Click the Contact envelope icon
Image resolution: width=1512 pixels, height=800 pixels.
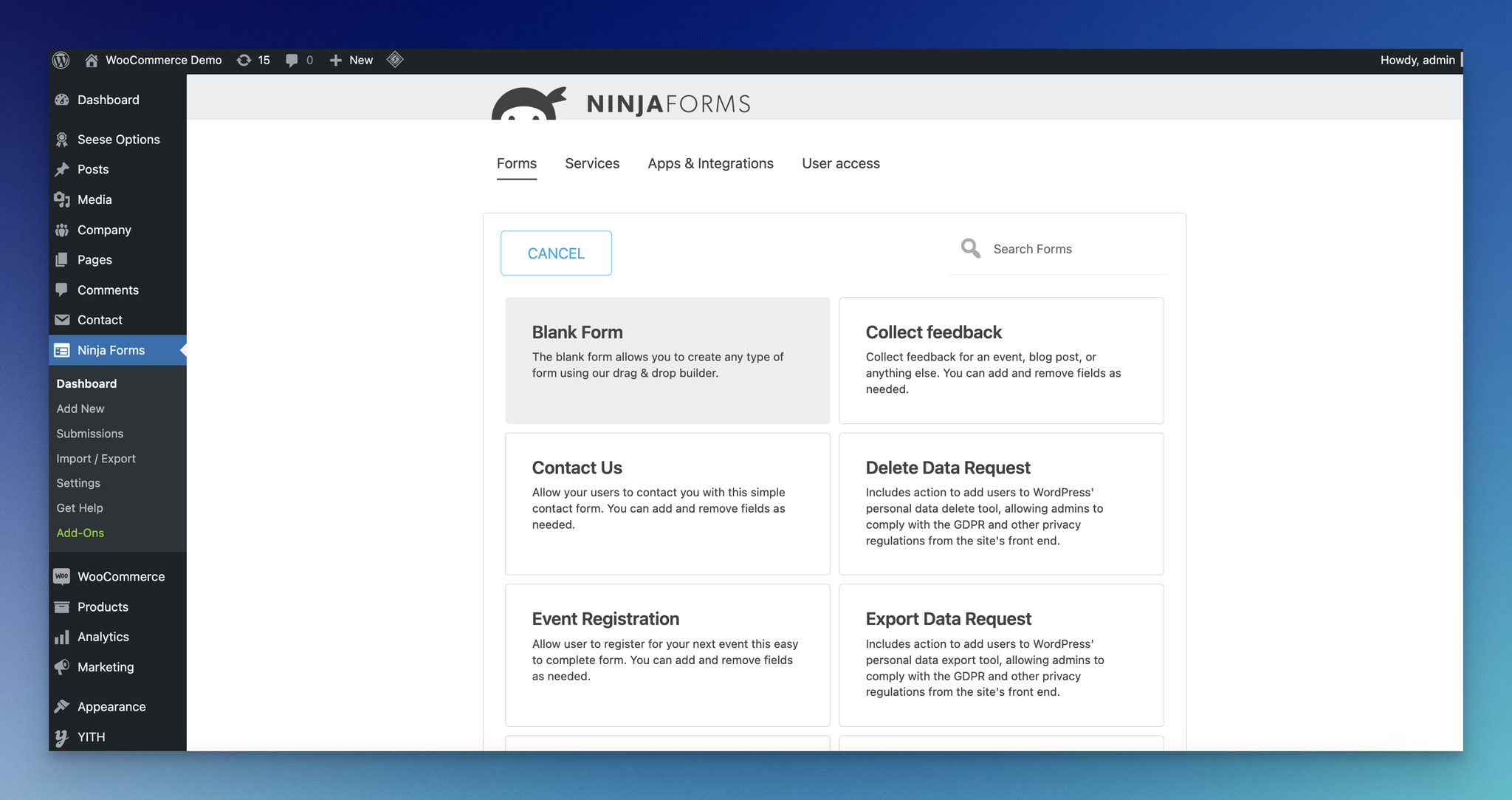(x=62, y=320)
